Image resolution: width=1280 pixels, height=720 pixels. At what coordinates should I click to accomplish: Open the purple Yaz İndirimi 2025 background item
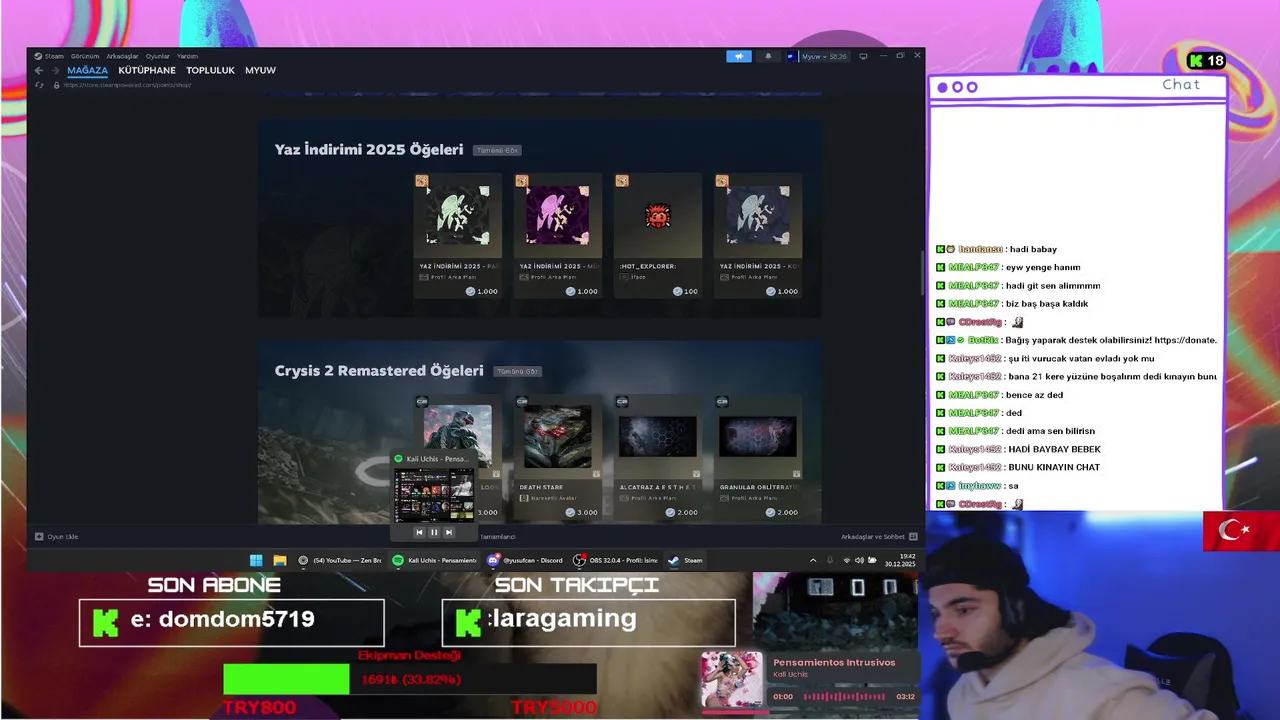(x=557, y=235)
